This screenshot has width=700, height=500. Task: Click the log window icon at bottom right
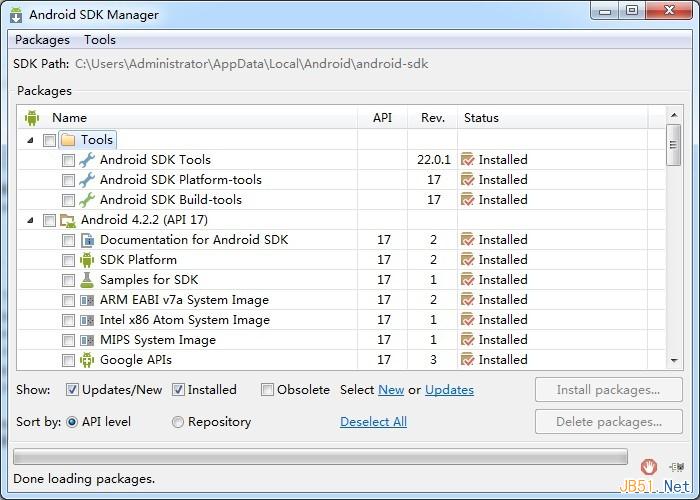678,467
